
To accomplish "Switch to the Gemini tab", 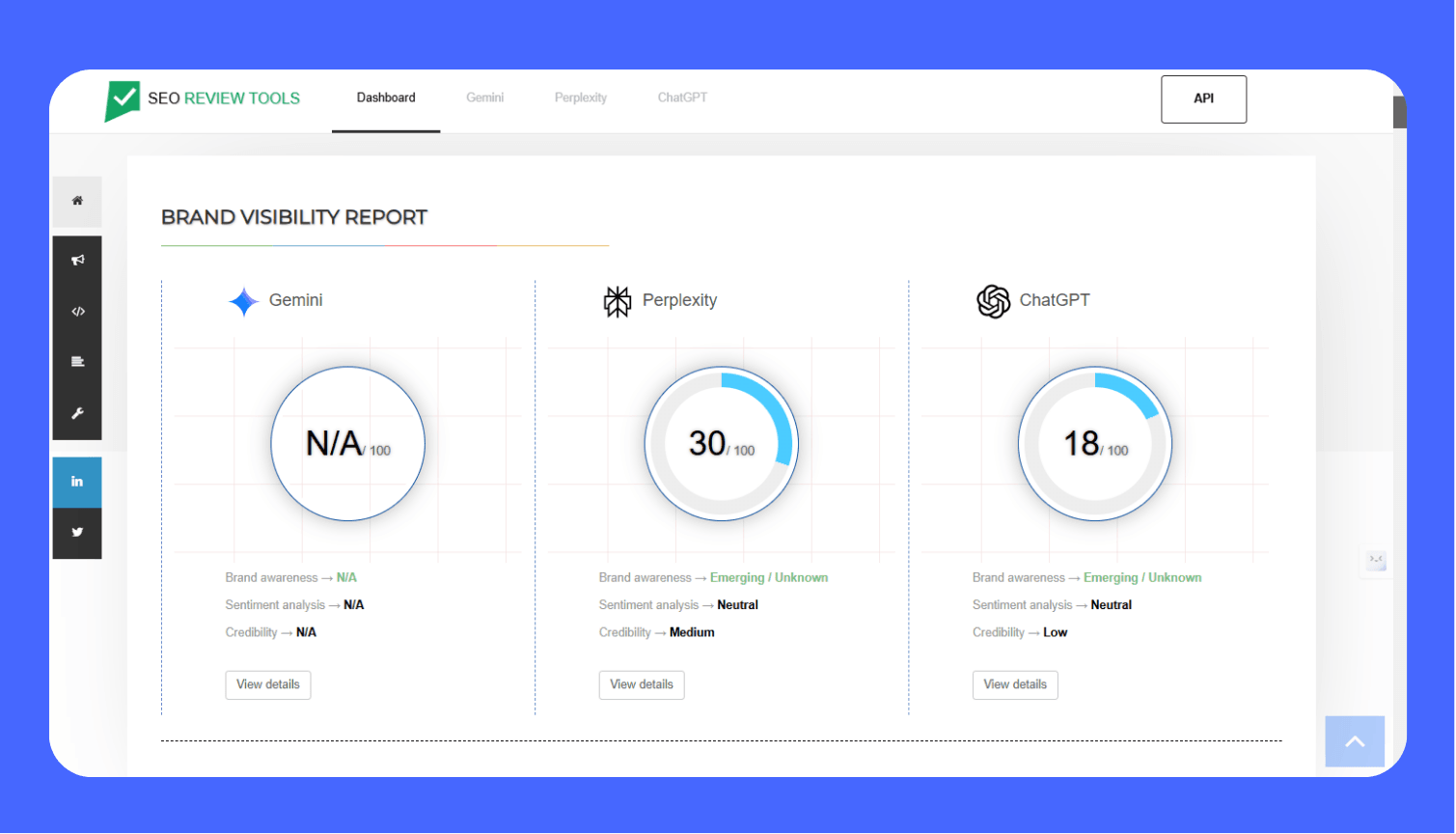I will pyautogui.click(x=485, y=97).
